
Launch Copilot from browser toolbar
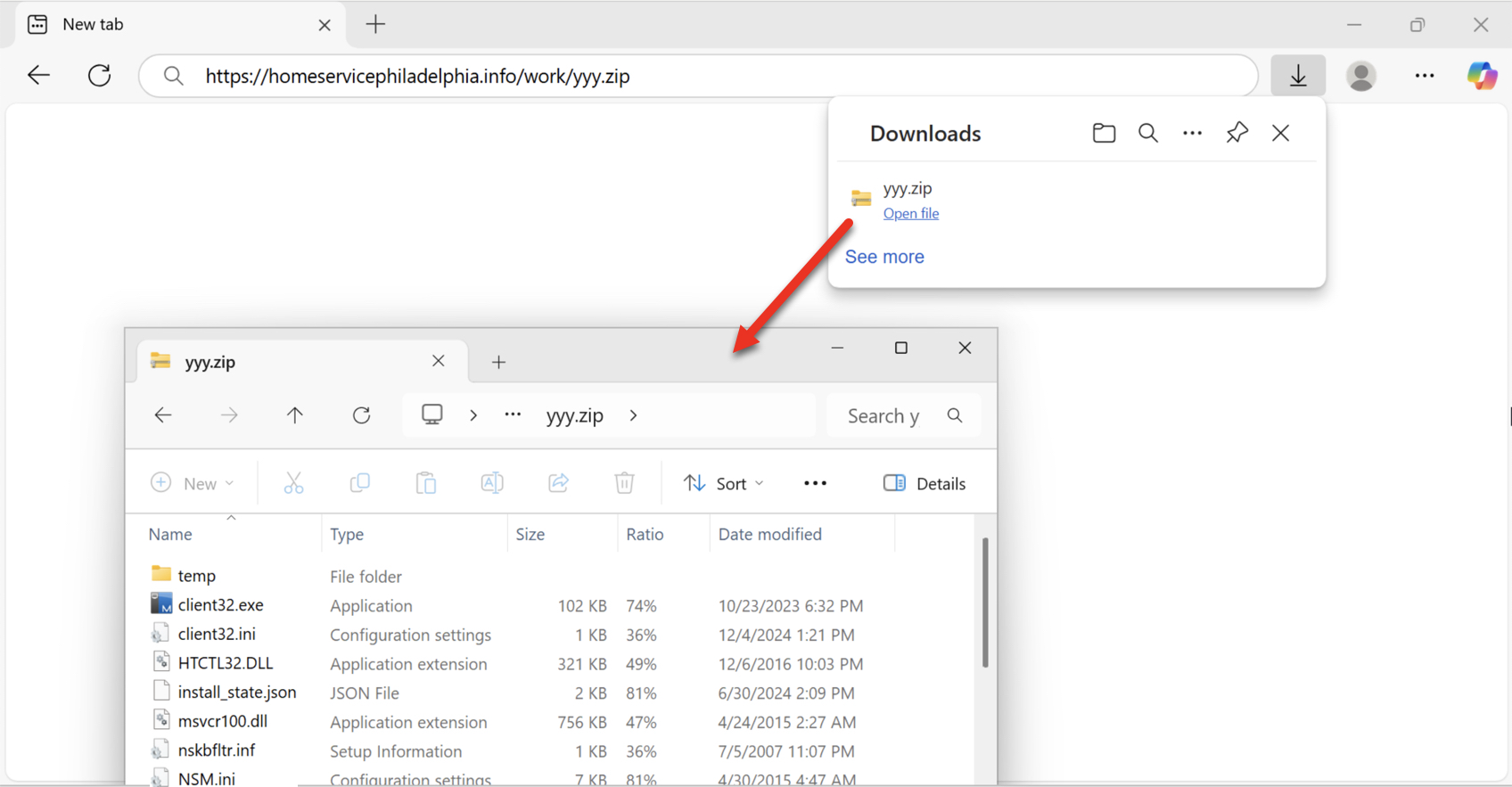(x=1483, y=76)
